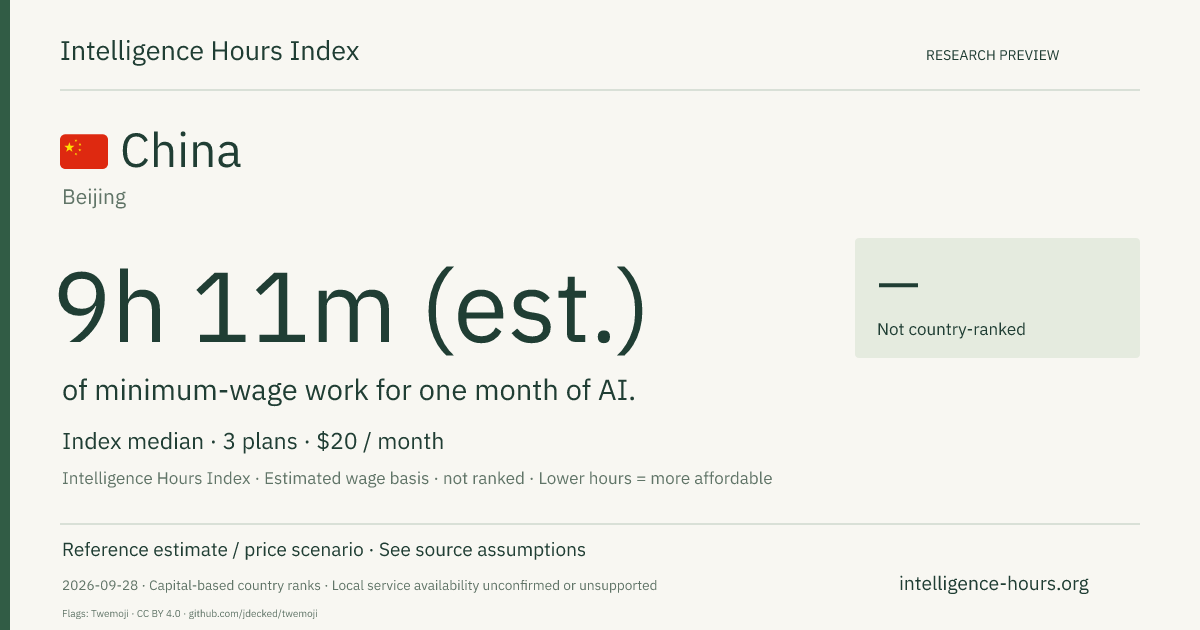The image size is (1200, 630).
Task: Click the $20 / month price
Action: tap(380, 442)
